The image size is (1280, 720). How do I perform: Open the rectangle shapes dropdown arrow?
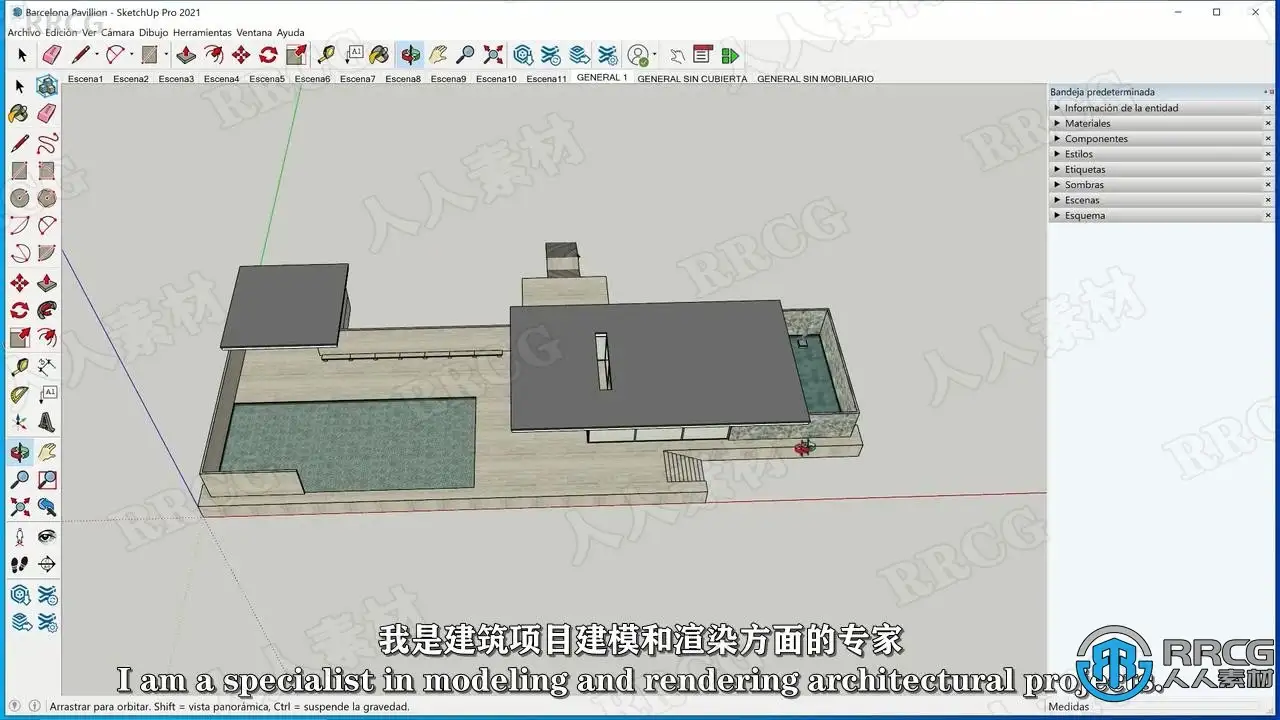(166, 55)
